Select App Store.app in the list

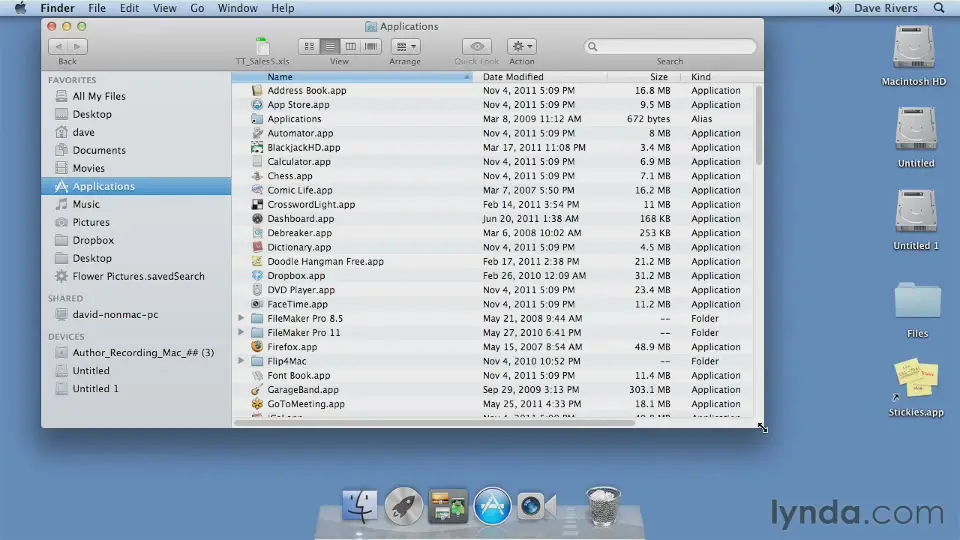click(x=298, y=105)
